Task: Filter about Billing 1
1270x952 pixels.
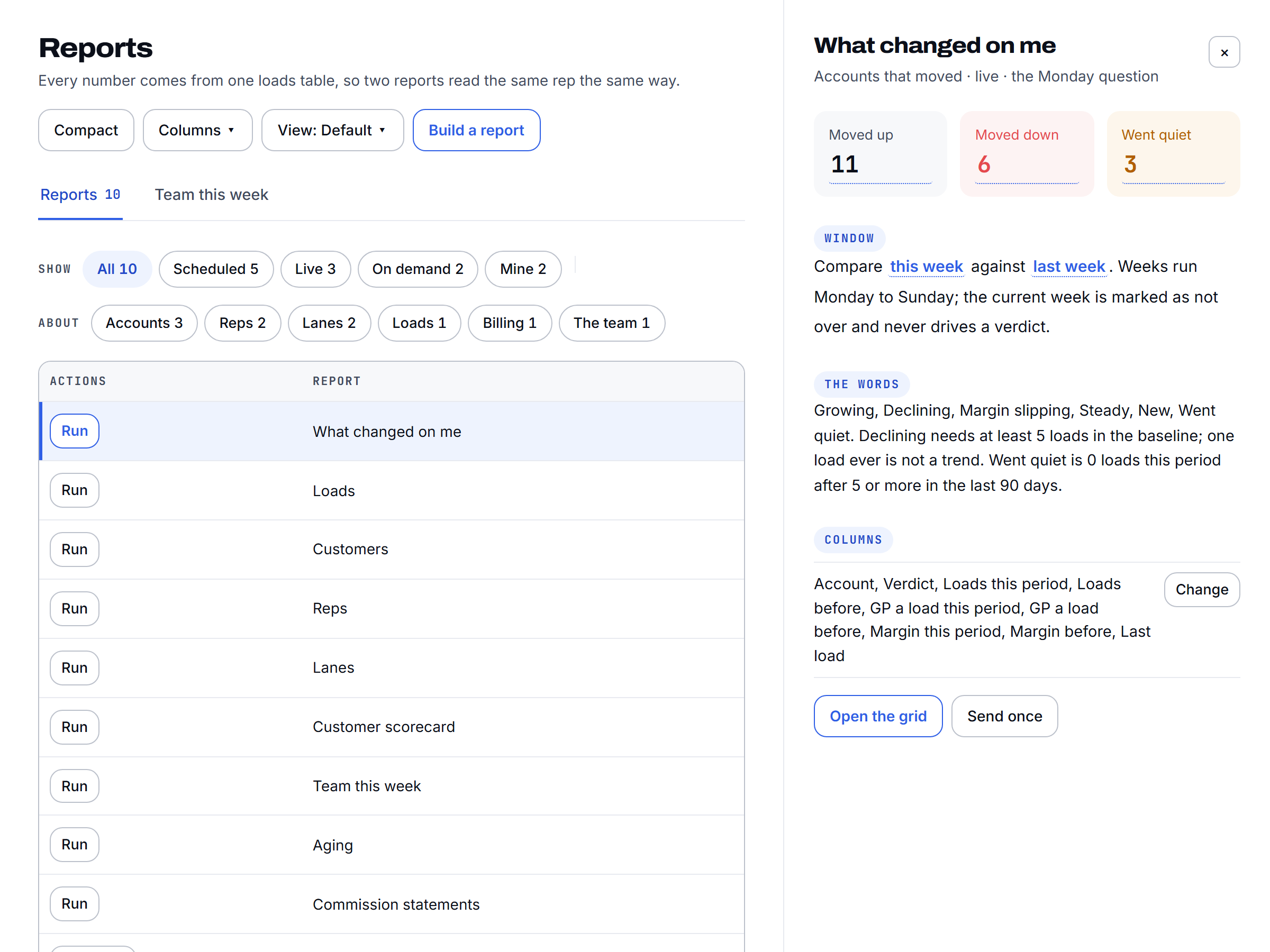Action: coord(509,323)
